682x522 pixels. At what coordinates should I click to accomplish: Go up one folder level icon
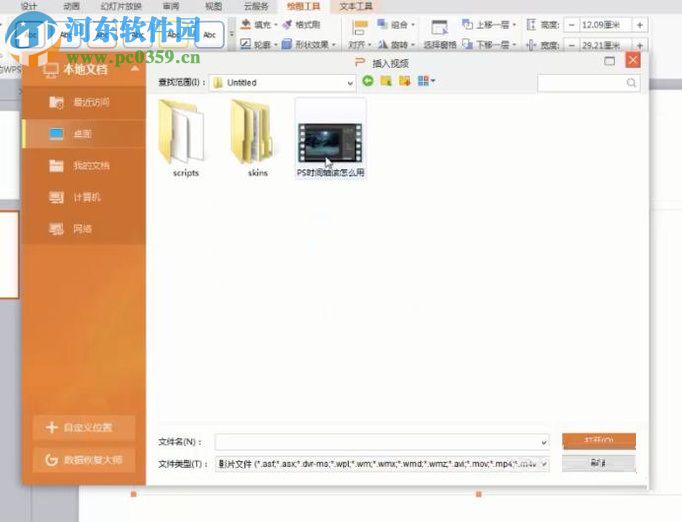pos(386,81)
